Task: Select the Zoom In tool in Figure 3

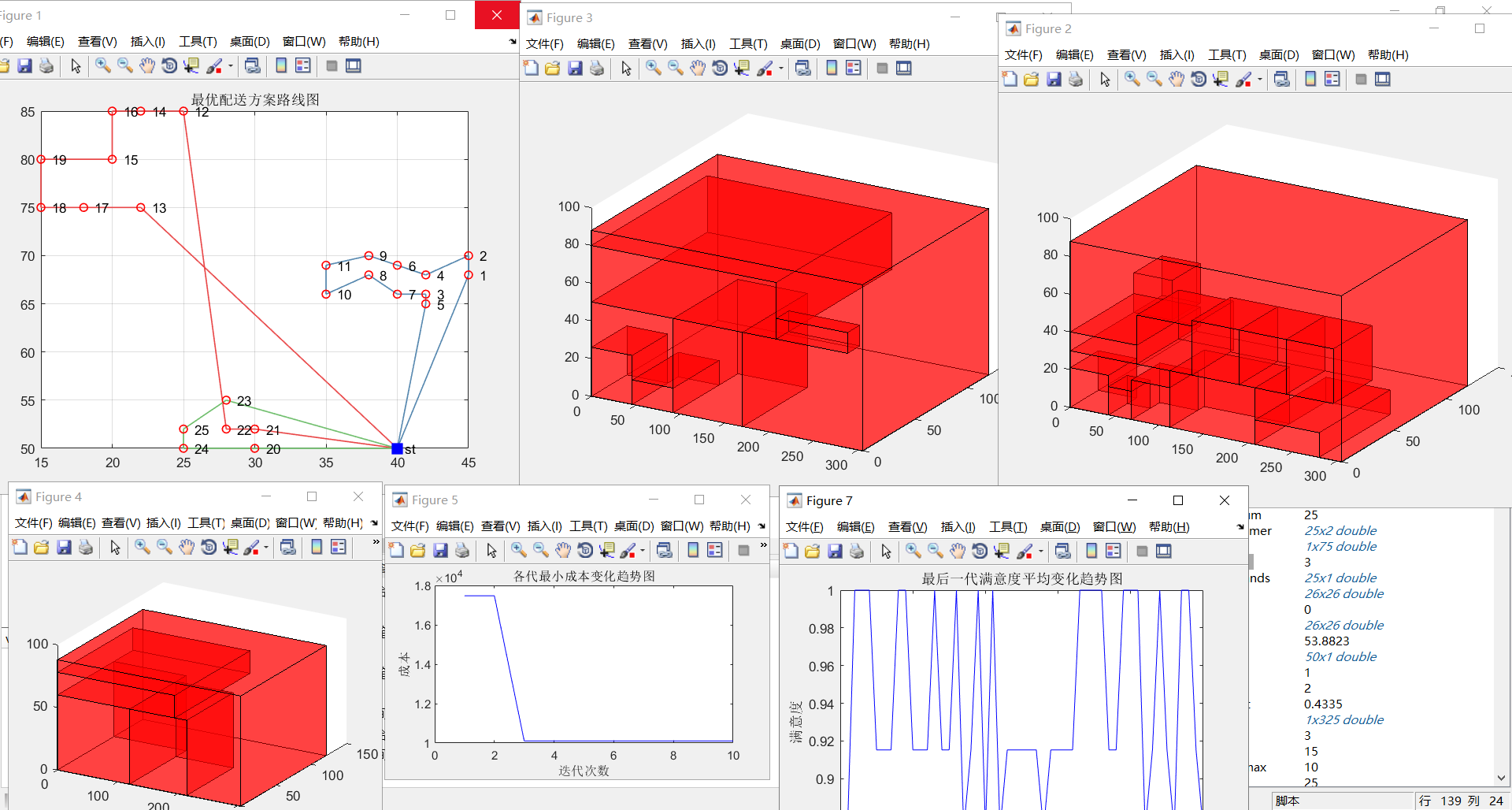Action: (653, 69)
